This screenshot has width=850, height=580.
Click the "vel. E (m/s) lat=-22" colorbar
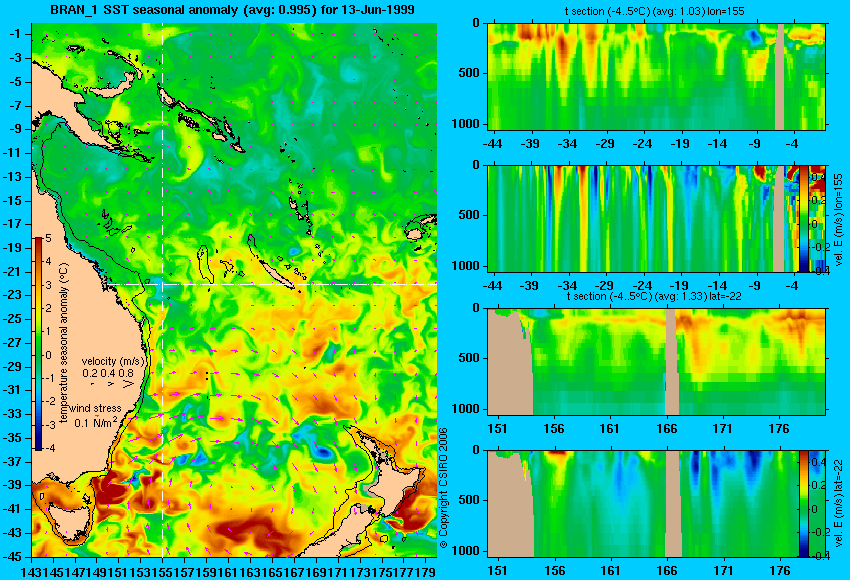[x=804, y=504]
